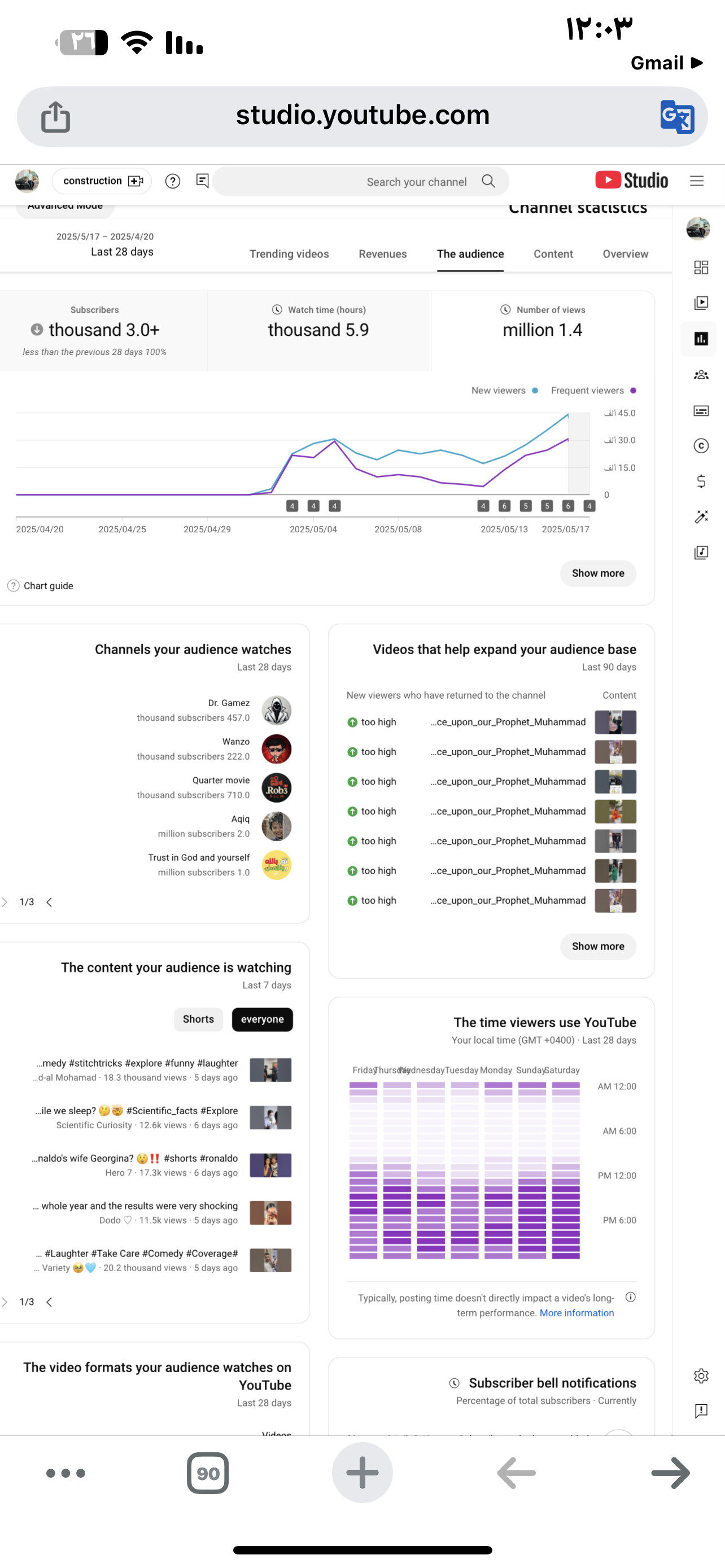Open the hamburger navigation menu
This screenshot has height=1568, width=725.
click(696, 181)
